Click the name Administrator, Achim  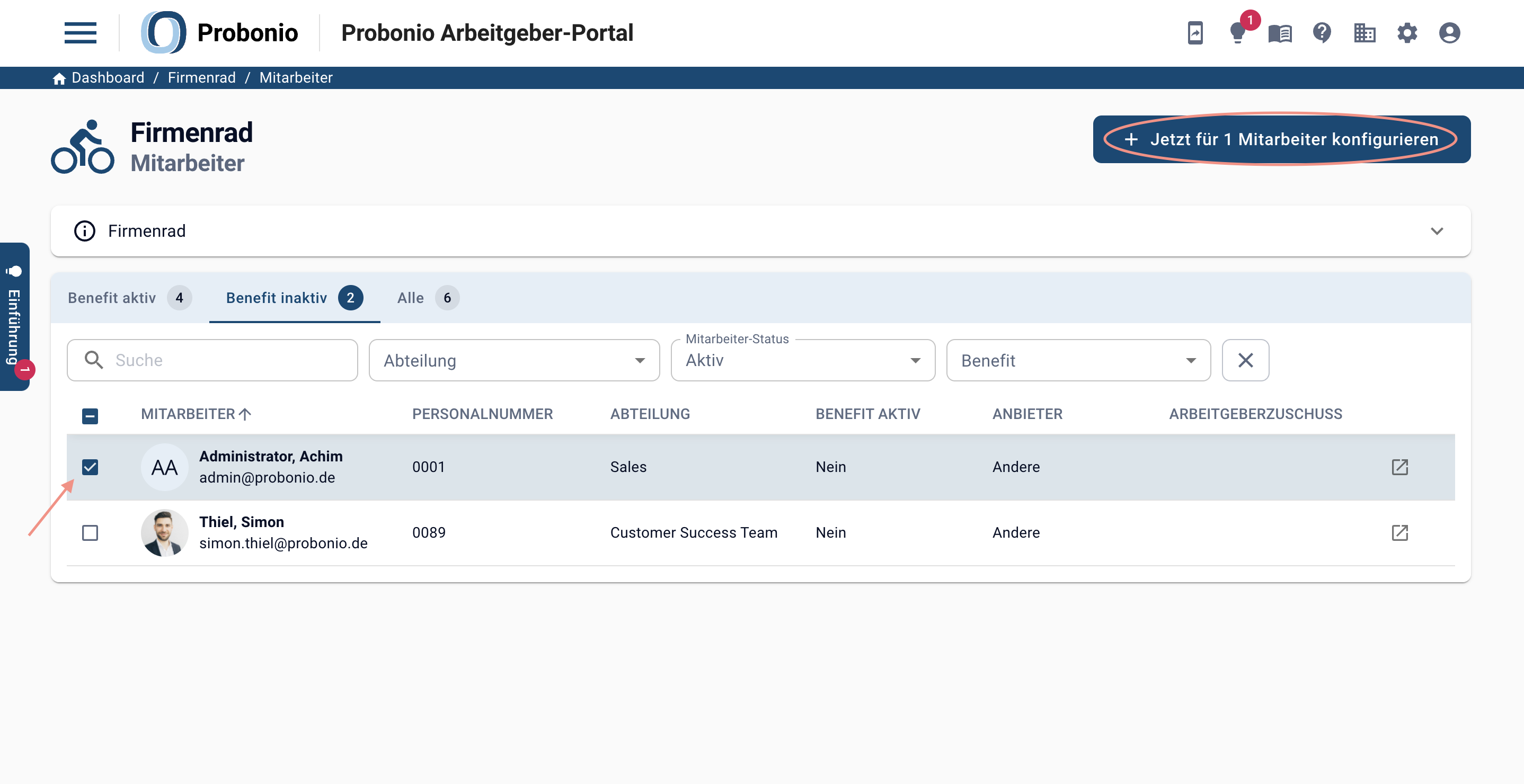(x=271, y=457)
